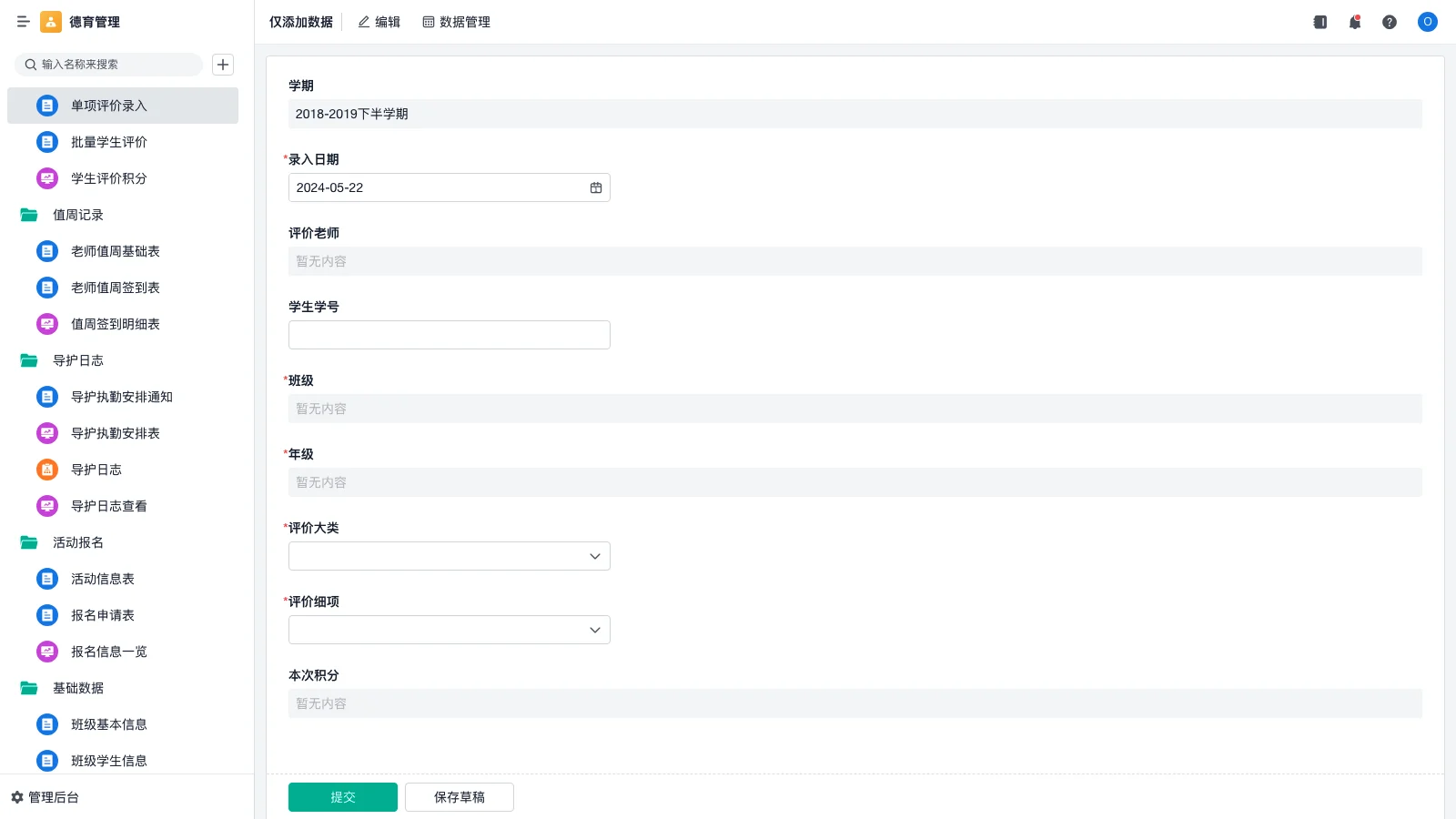The image size is (1456, 819).
Task: Click the hamburger menu collapse icon
Action: click(23, 22)
